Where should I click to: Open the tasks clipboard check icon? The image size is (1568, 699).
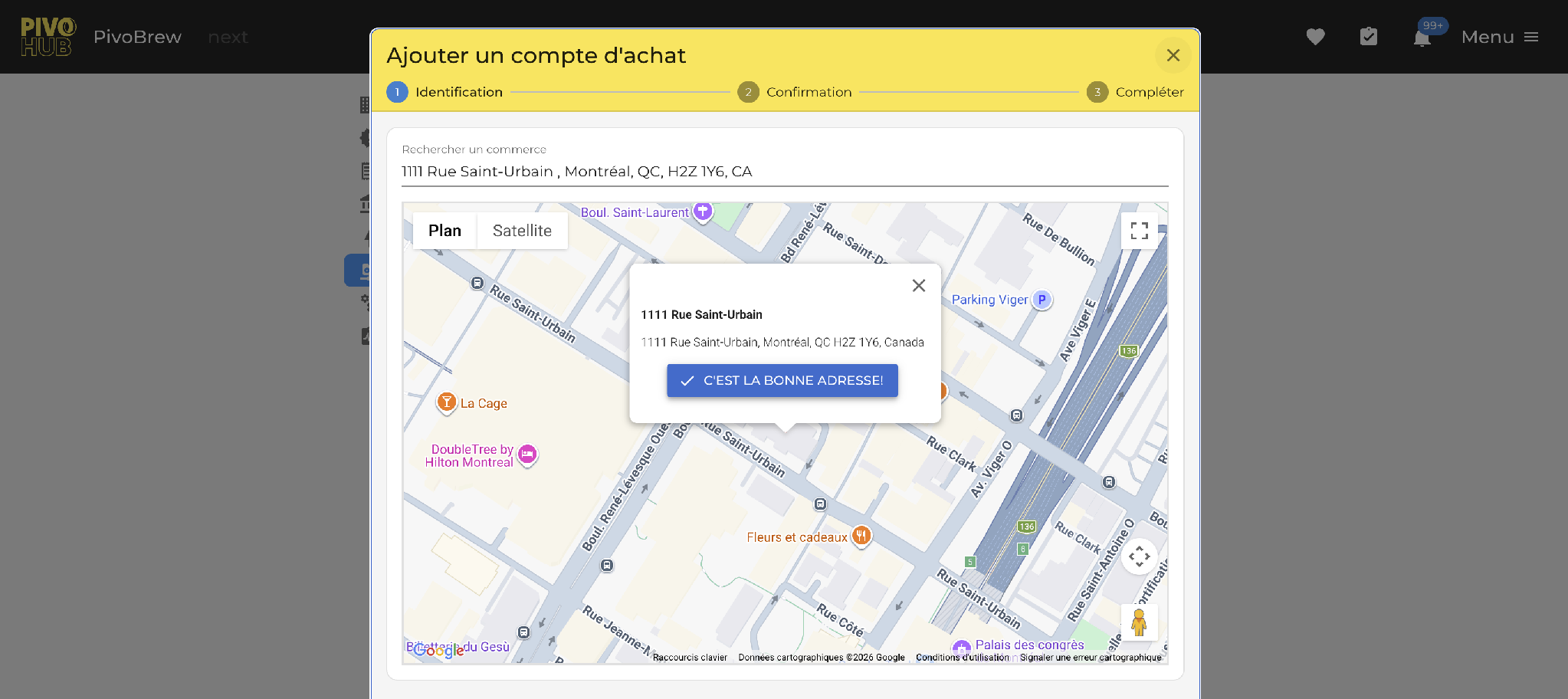[x=1369, y=37]
